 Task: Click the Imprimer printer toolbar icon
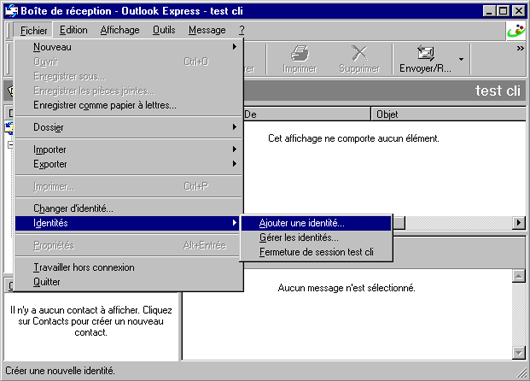[x=300, y=53]
